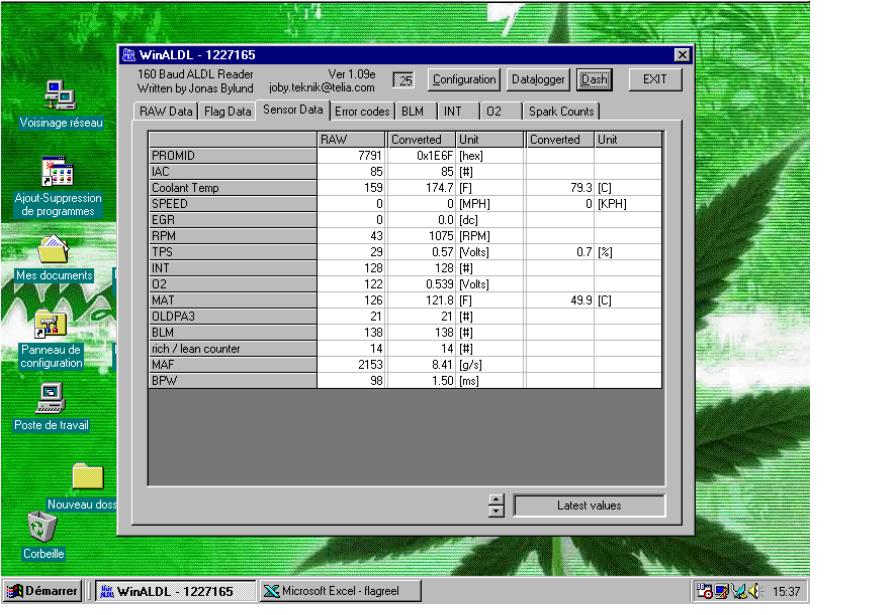Click the up arrow of the spinner
Viewport: 888px width, 615px height.
click(x=496, y=499)
